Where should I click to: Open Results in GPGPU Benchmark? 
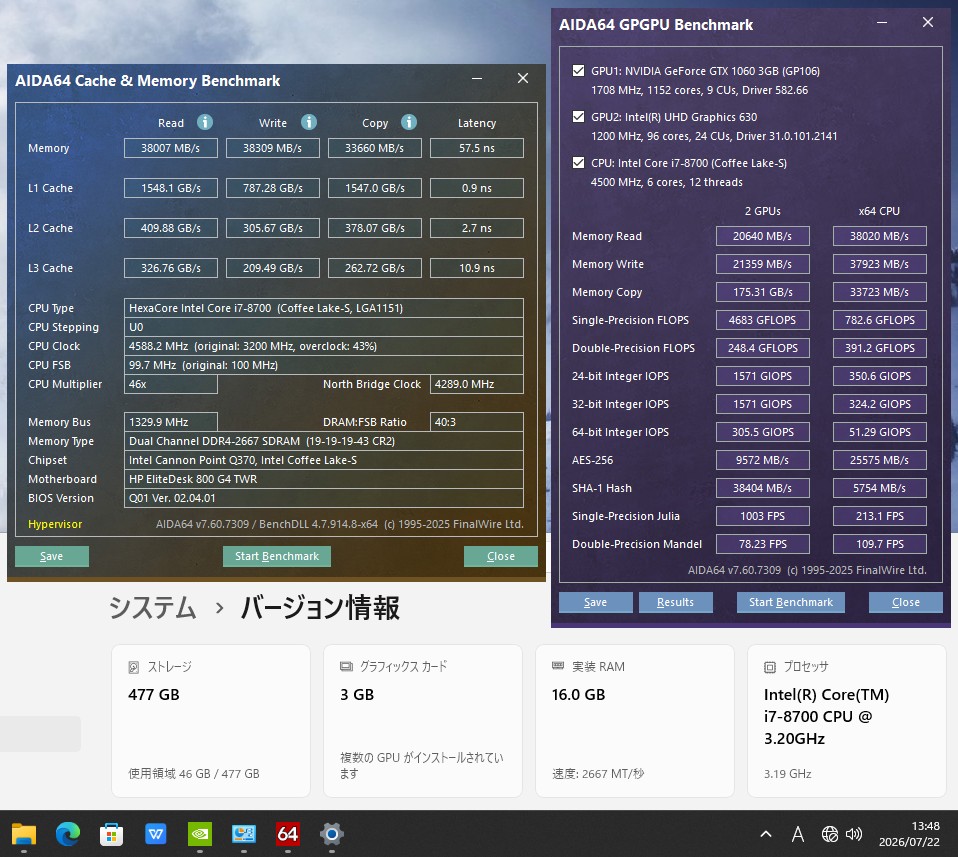click(676, 602)
